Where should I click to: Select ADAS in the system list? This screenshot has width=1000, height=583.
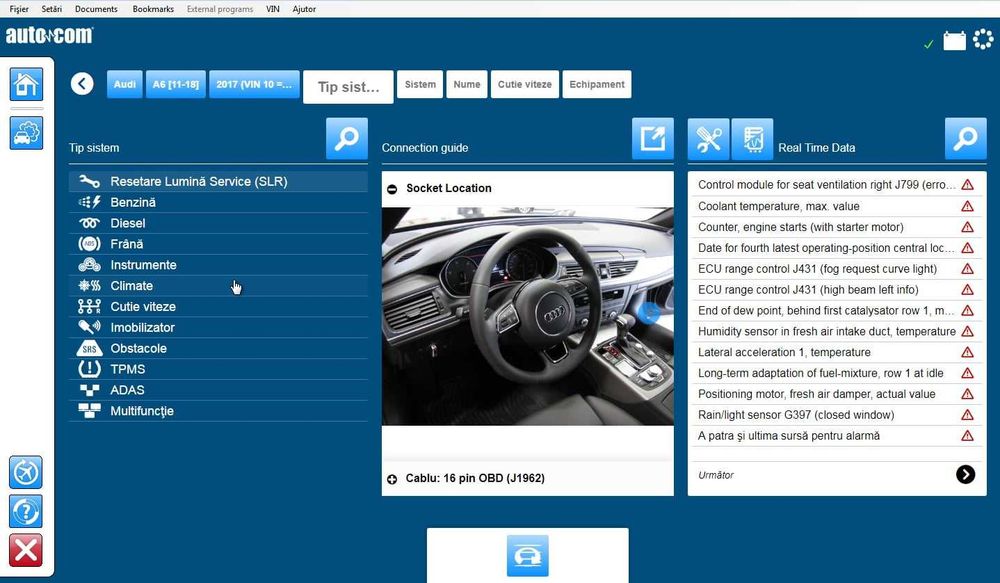(218, 390)
